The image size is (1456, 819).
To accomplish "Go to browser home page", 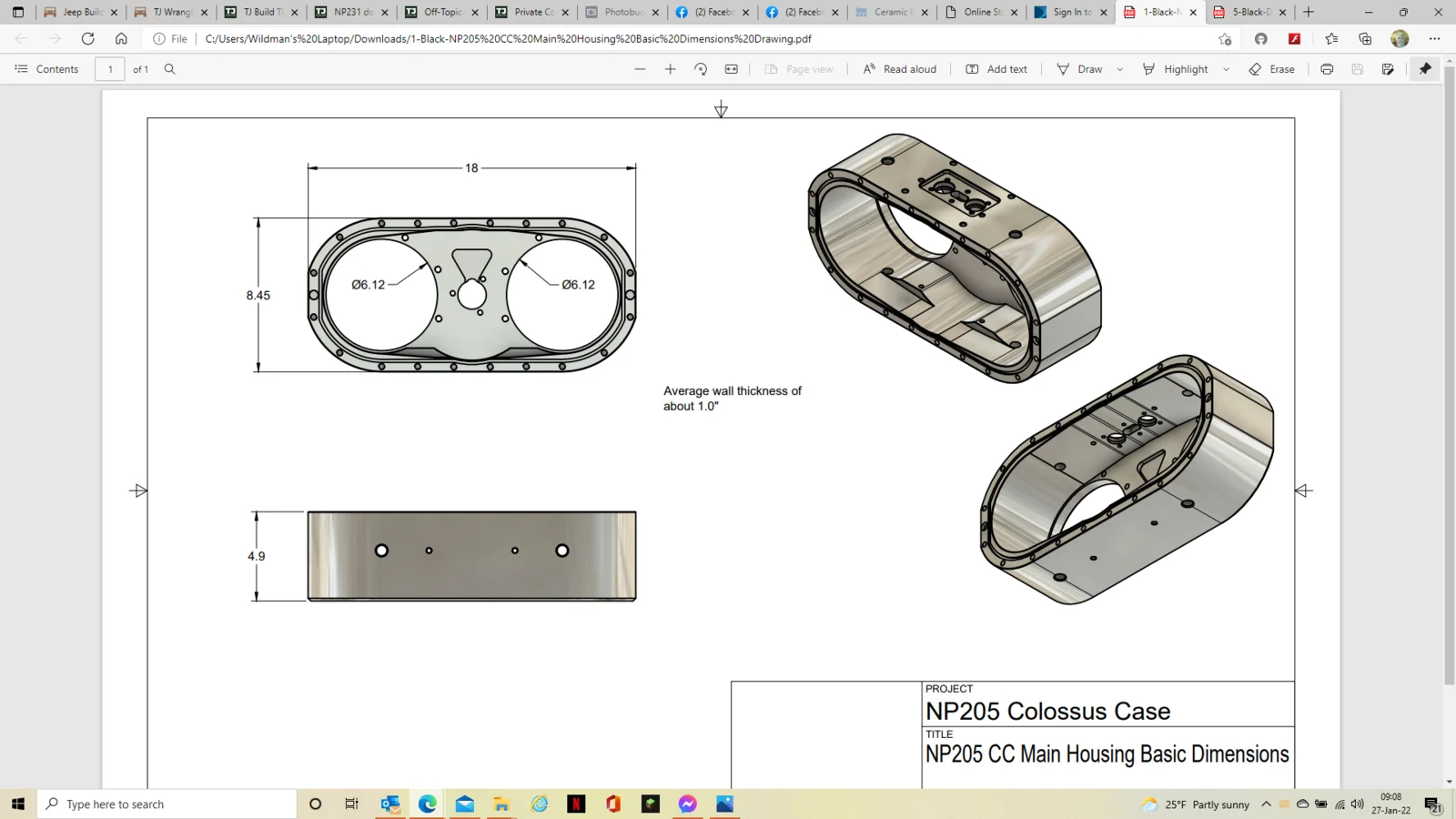I will [121, 38].
